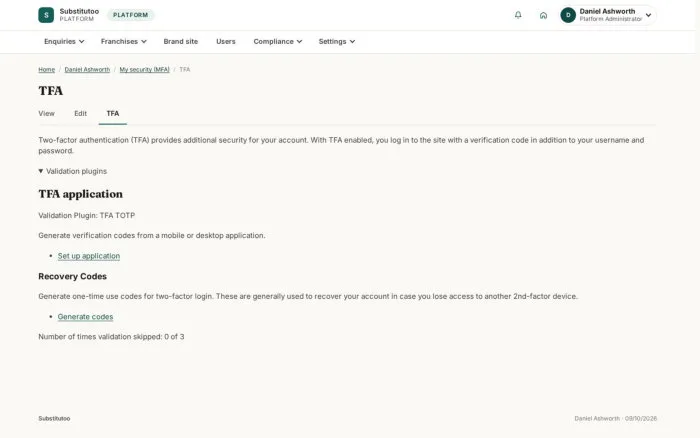Screen dimensions: 700x438
Task: Click the Platform Administrator role label
Action: [611, 19]
